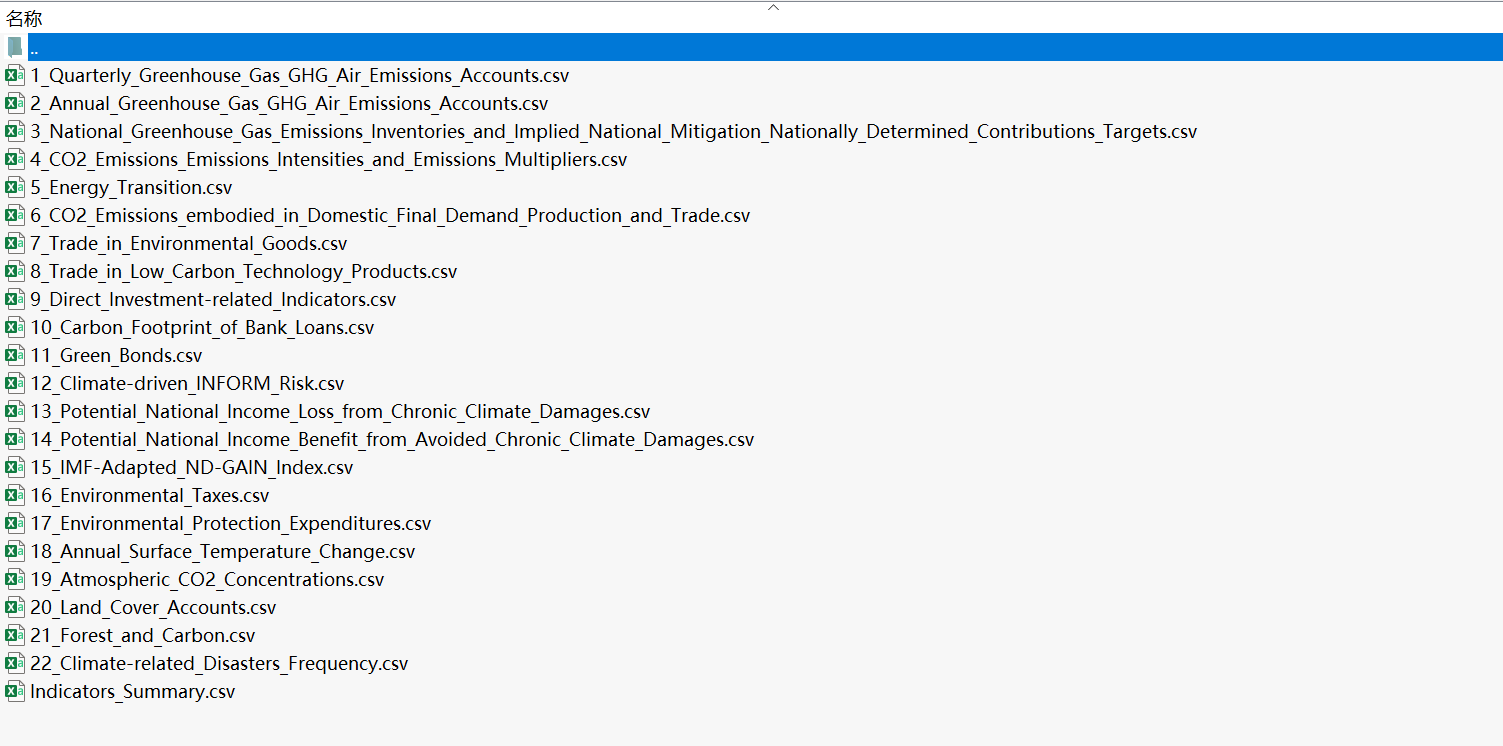The width and height of the screenshot is (1503, 746).
Task: Select the 6_CO2_Emissions_embodied_in_Domestic_Final_Demand file name
Action: click(390, 215)
